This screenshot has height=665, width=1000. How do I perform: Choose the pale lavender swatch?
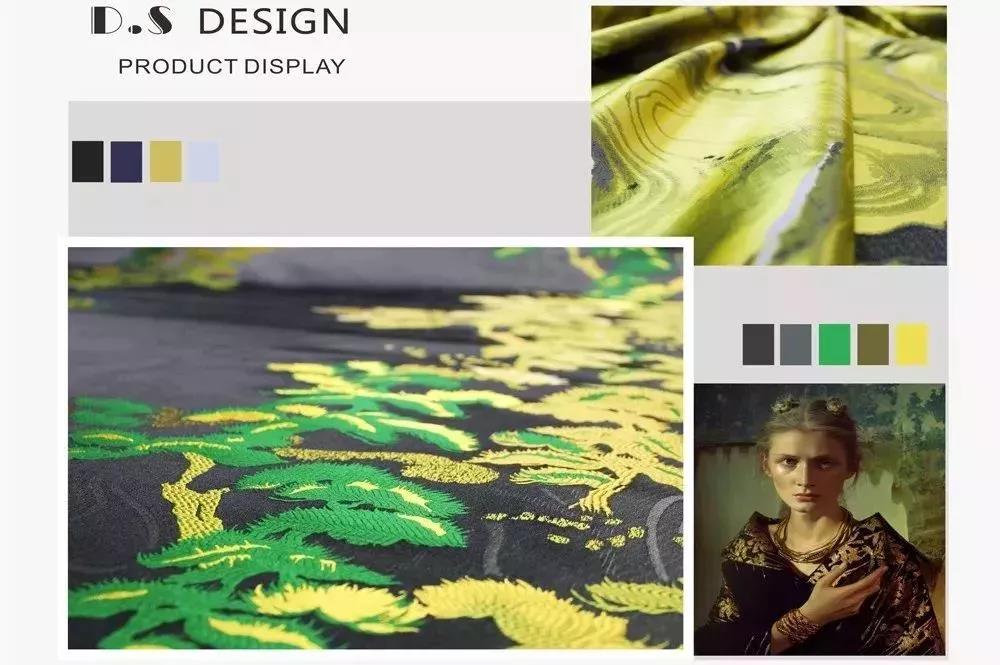pyautogui.click(x=203, y=162)
